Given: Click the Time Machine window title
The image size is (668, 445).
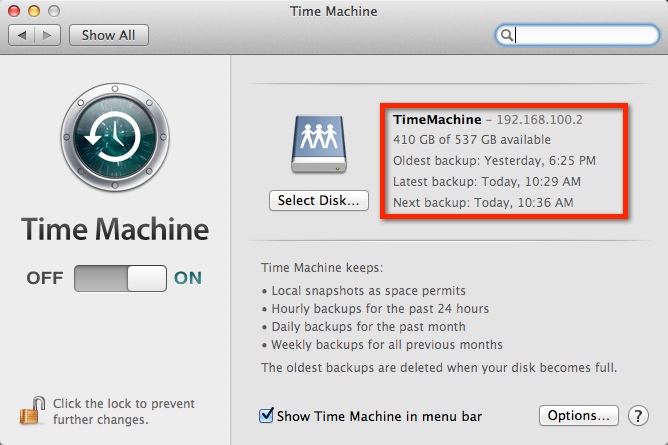Looking at the screenshot, I should [x=334, y=11].
